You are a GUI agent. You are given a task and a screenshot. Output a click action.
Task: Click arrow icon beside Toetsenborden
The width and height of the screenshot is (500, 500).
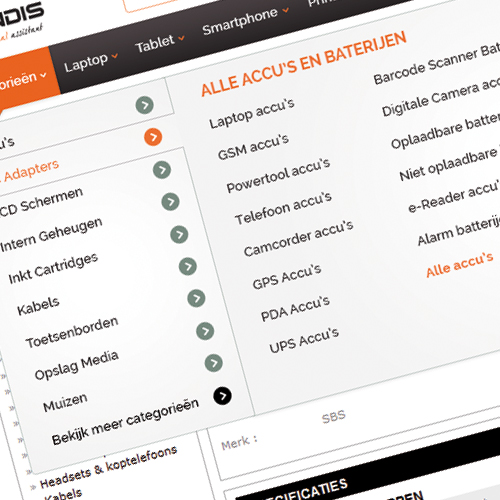196,298
